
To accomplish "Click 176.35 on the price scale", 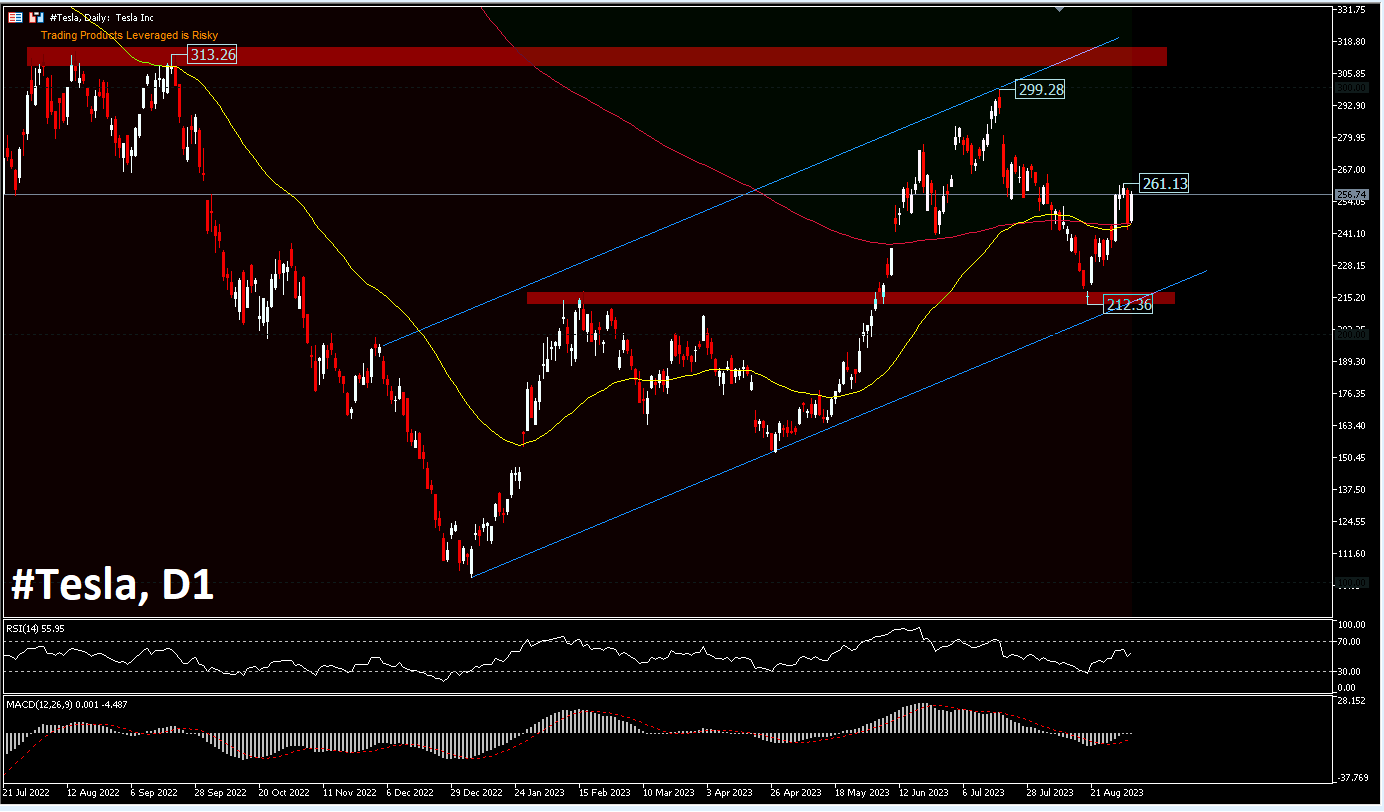I will (x=1353, y=394).
